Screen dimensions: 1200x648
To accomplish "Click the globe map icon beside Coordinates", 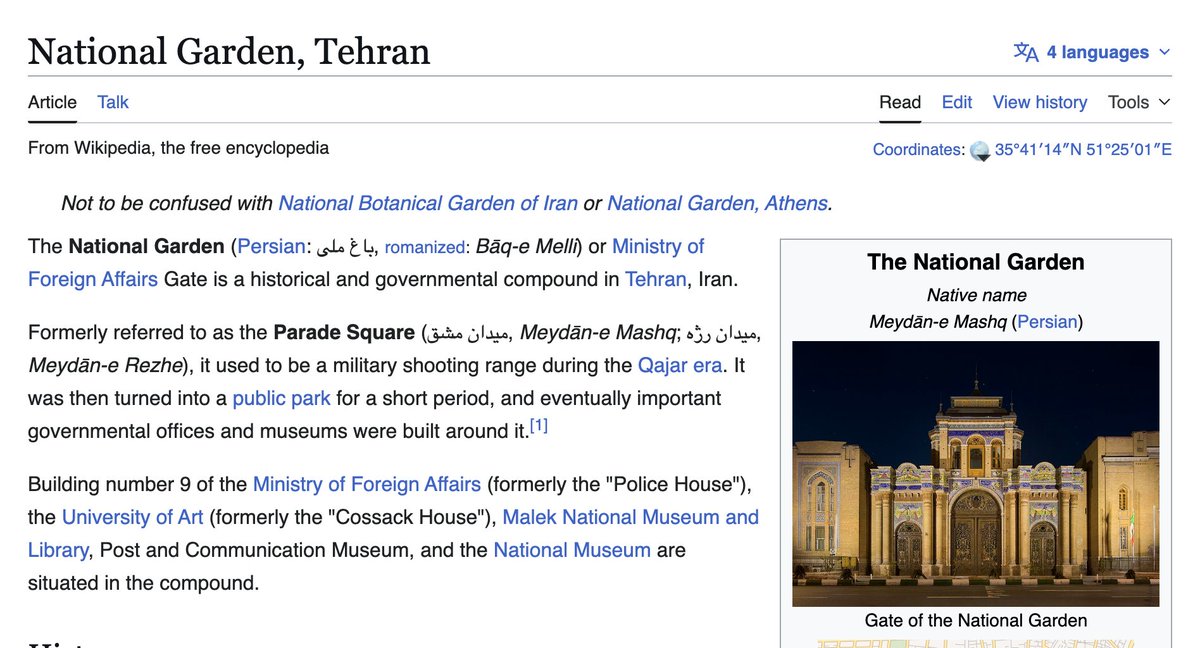I will click(980, 151).
